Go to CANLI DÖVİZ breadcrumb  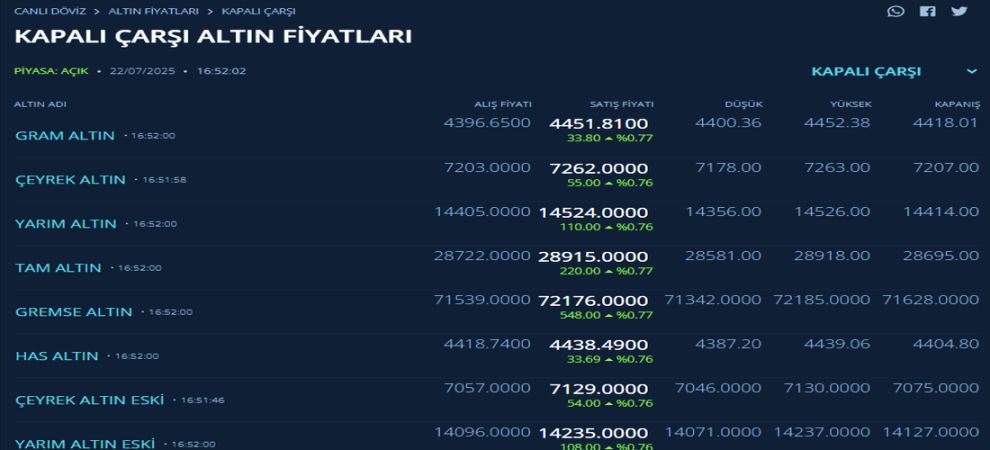(x=50, y=11)
